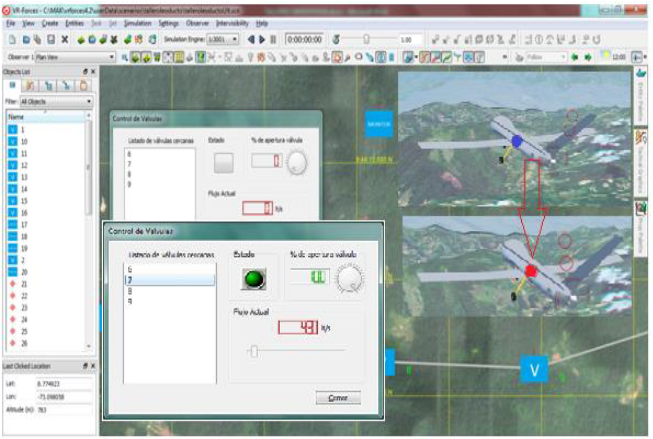The image size is (653, 439).
Task: Click the magnifier zoom icon beside the Observer combo
Action: [x=124, y=57]
